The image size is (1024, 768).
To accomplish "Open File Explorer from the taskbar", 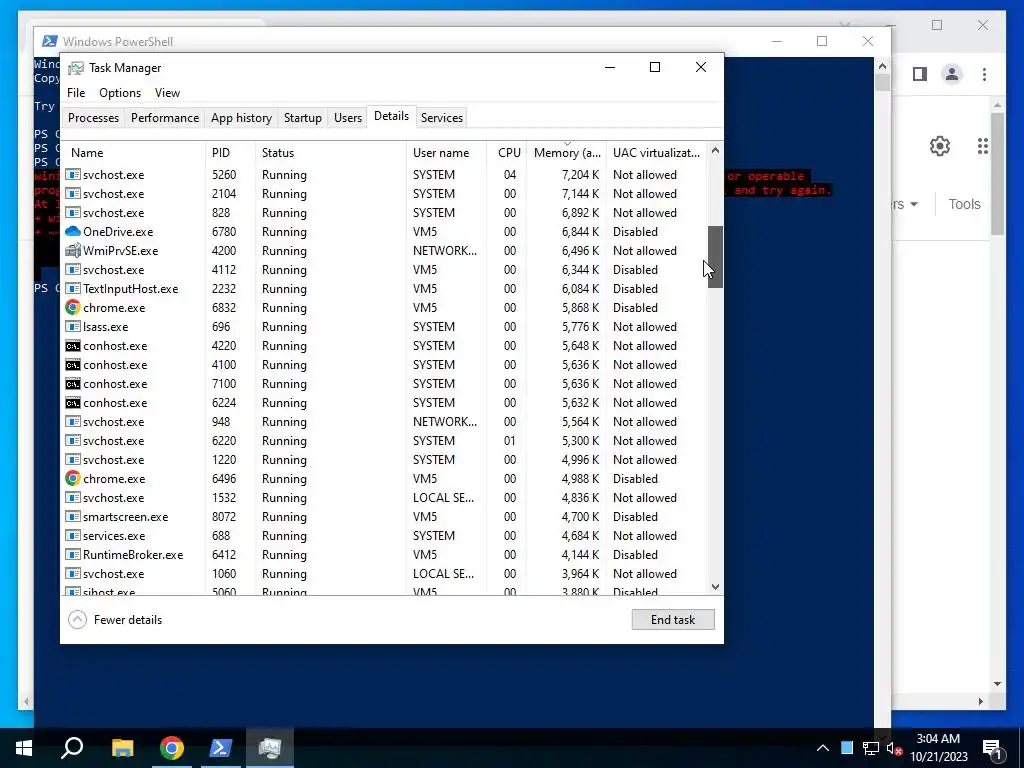I will (122, 748).
